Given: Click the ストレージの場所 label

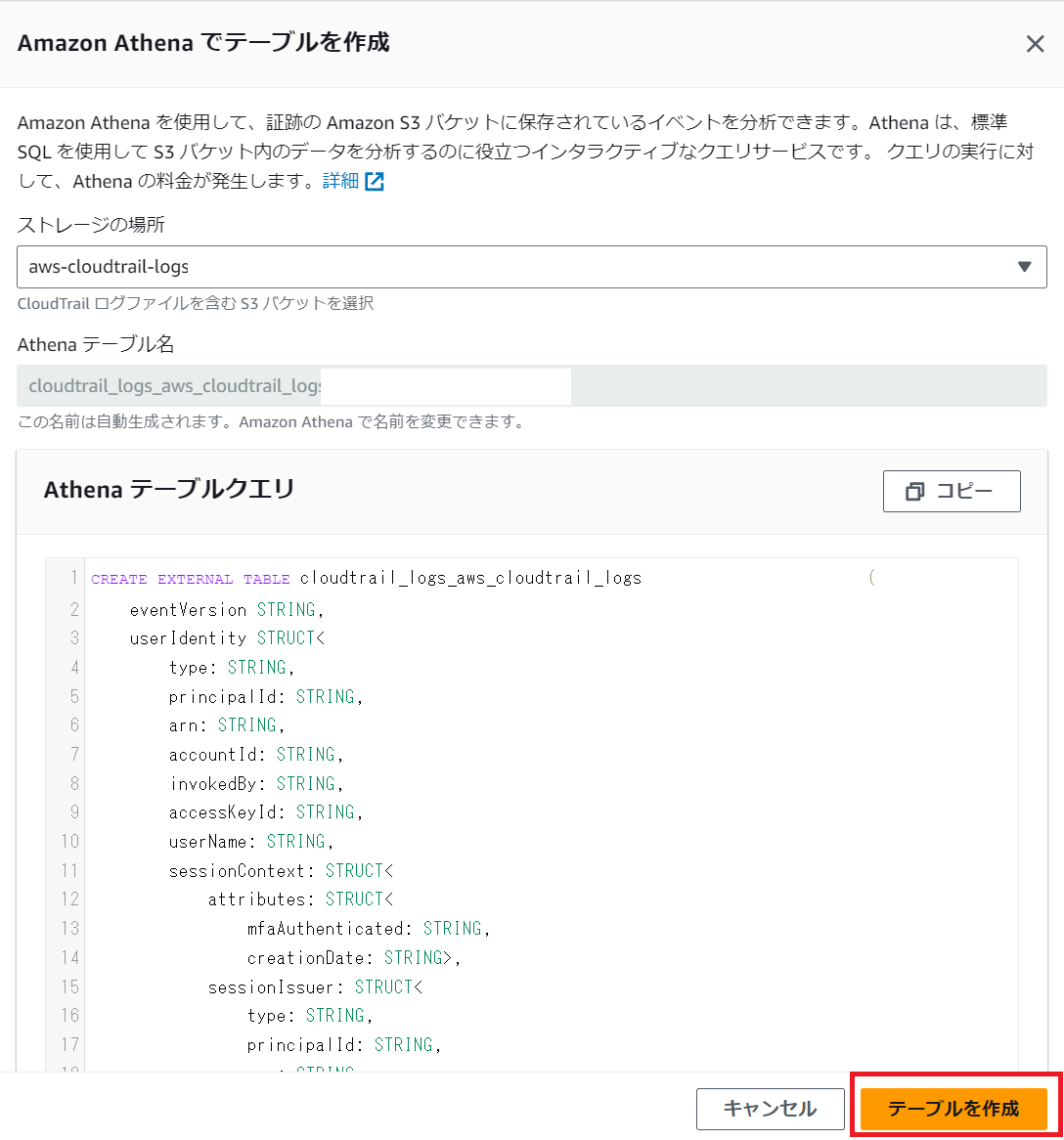Looking at the screenshot, I should point(91,225).
